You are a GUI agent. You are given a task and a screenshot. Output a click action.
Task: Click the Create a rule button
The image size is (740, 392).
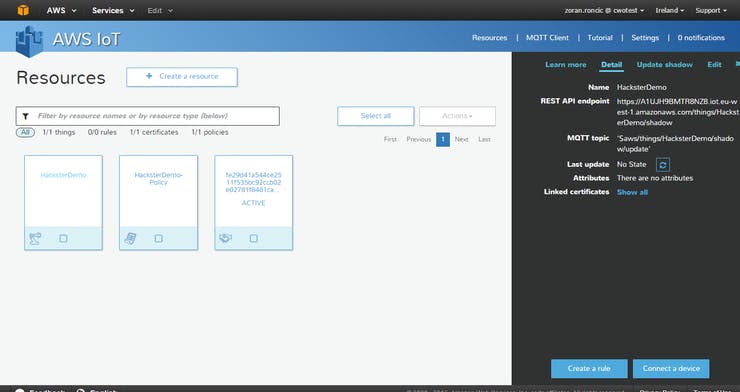point(589,368)
